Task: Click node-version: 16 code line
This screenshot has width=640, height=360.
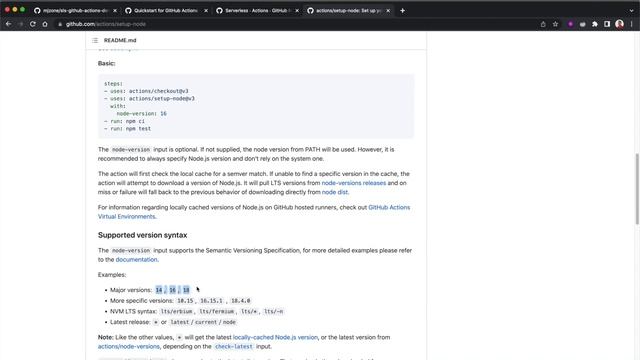Action: click(x=142, y=113)
